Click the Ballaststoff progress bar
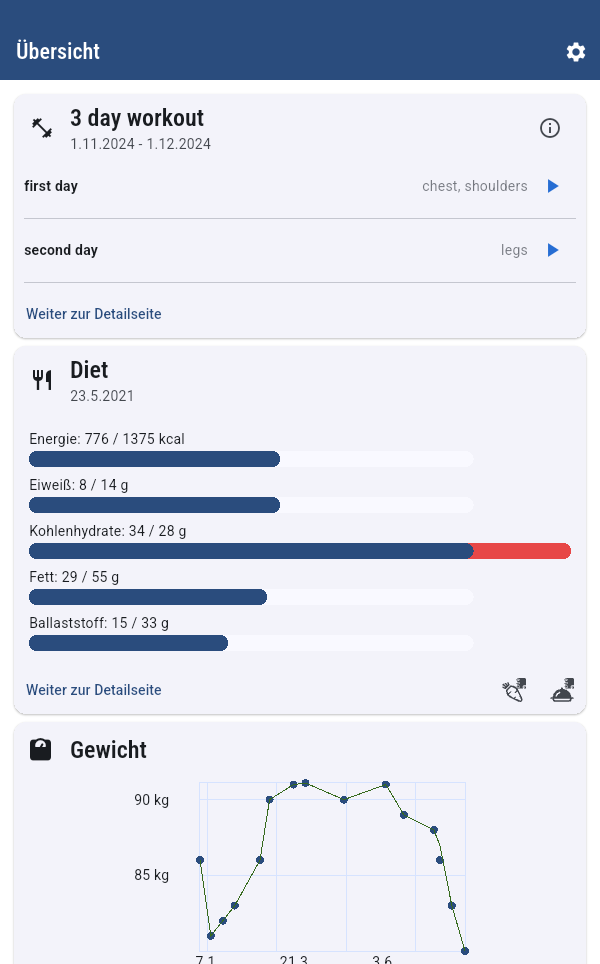The width and height of the screenshot is (600, 964). click(250, 643)
